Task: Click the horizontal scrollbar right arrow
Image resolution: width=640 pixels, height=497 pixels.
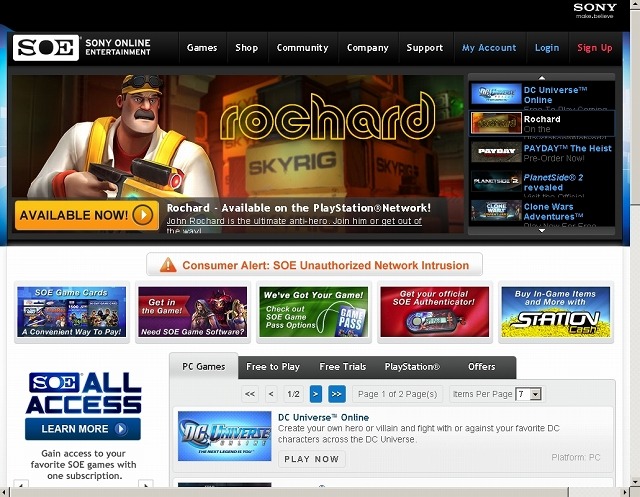Action: tap(624, 492)
